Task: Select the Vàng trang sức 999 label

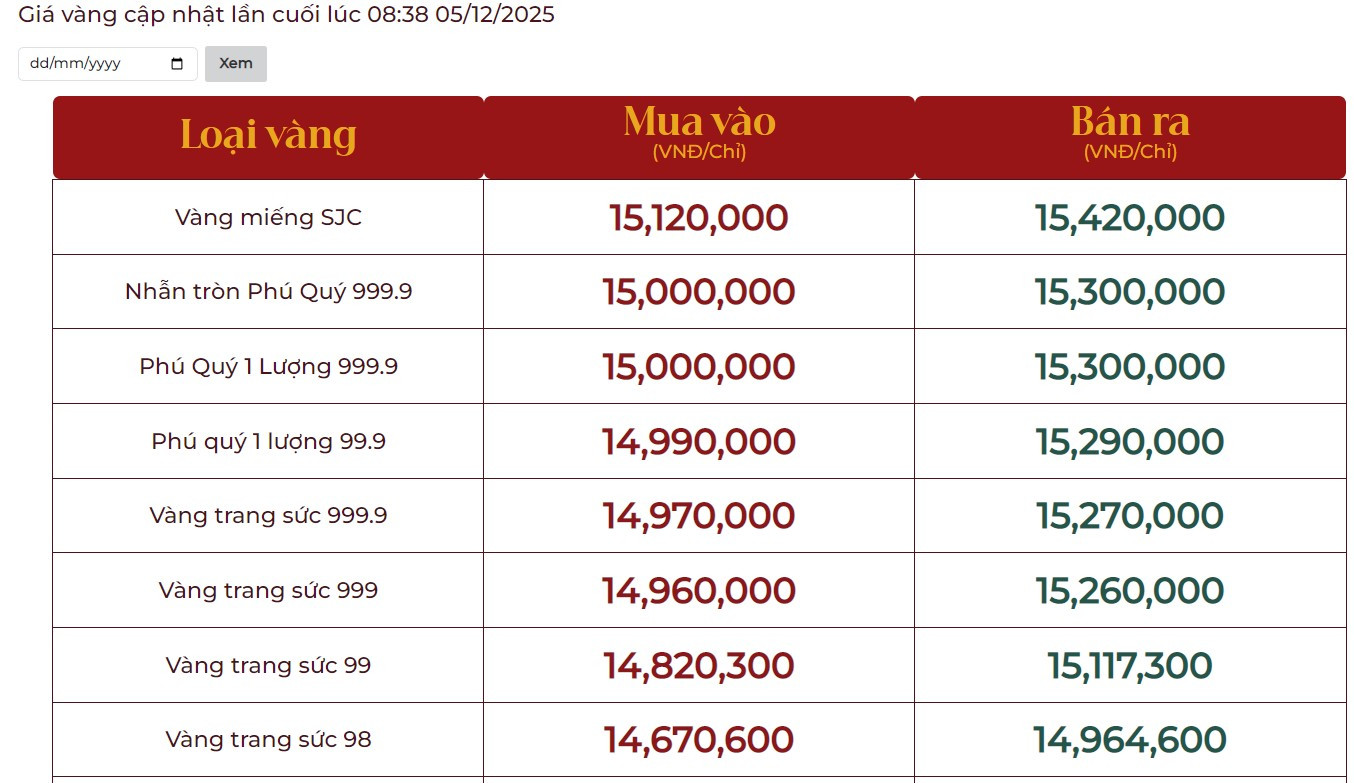Action: (x=268, y=590)
